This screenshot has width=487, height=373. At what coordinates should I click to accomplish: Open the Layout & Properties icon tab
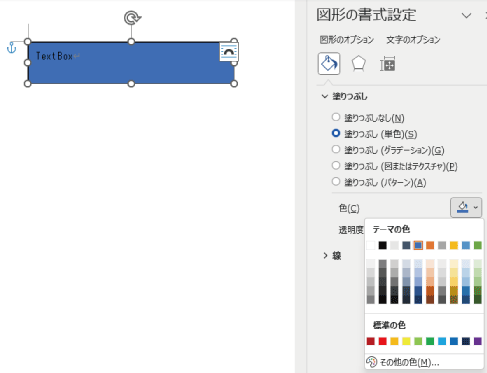(387, 64)
